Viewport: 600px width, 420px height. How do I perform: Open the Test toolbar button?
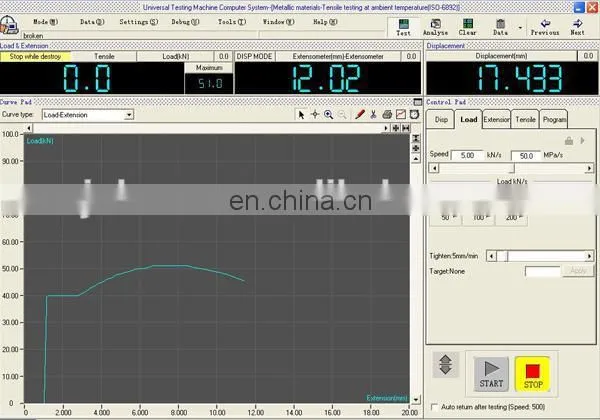(x=403, y=28)
